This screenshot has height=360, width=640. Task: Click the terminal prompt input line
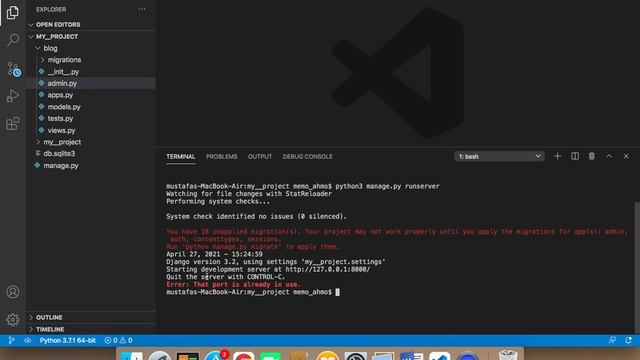pos(253,292)
